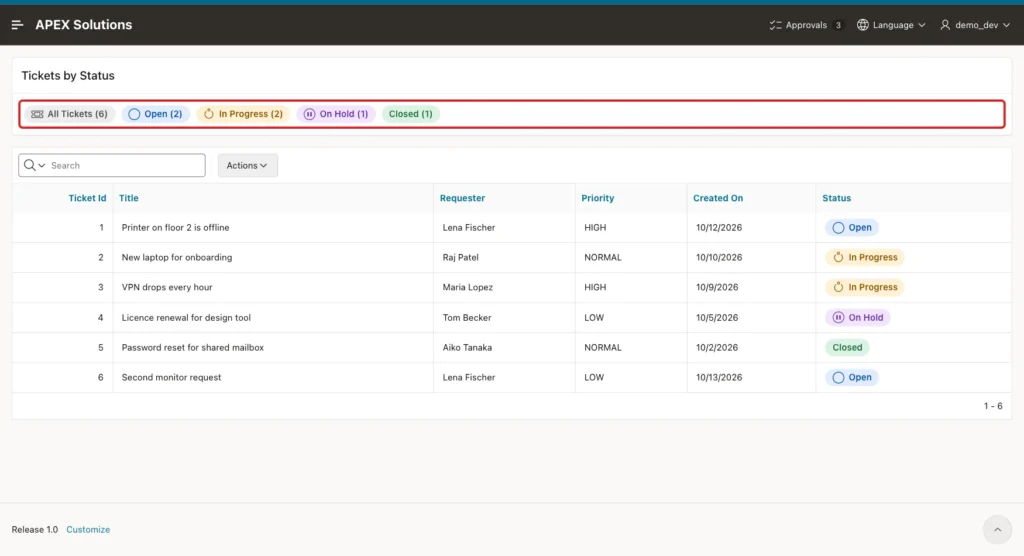Click the All Tickets filter ticket icon
The image size is (1024, 556).
pyautogui.click(x=37, y=114)
